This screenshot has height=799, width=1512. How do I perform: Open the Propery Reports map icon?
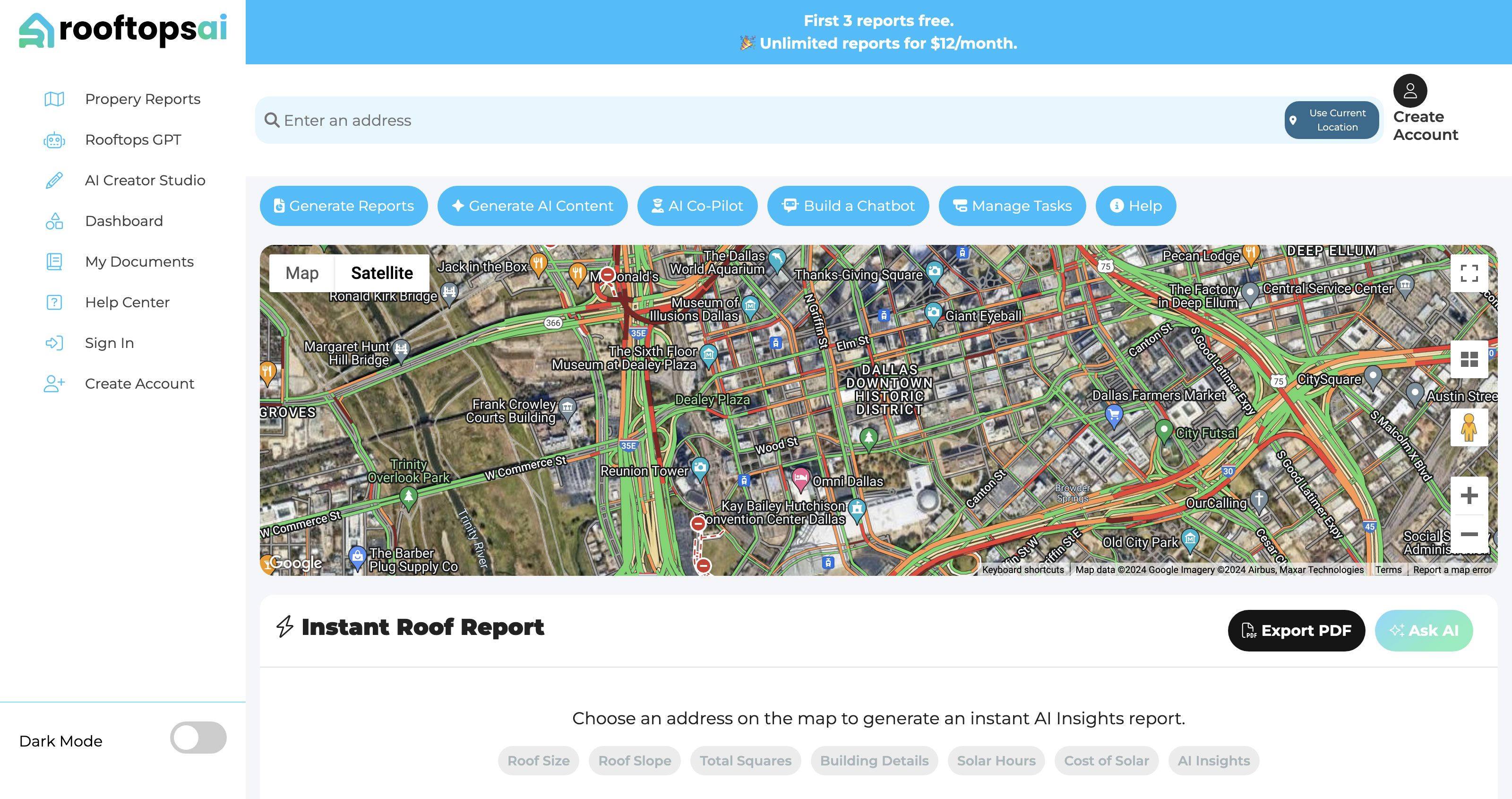coord(54,99)
